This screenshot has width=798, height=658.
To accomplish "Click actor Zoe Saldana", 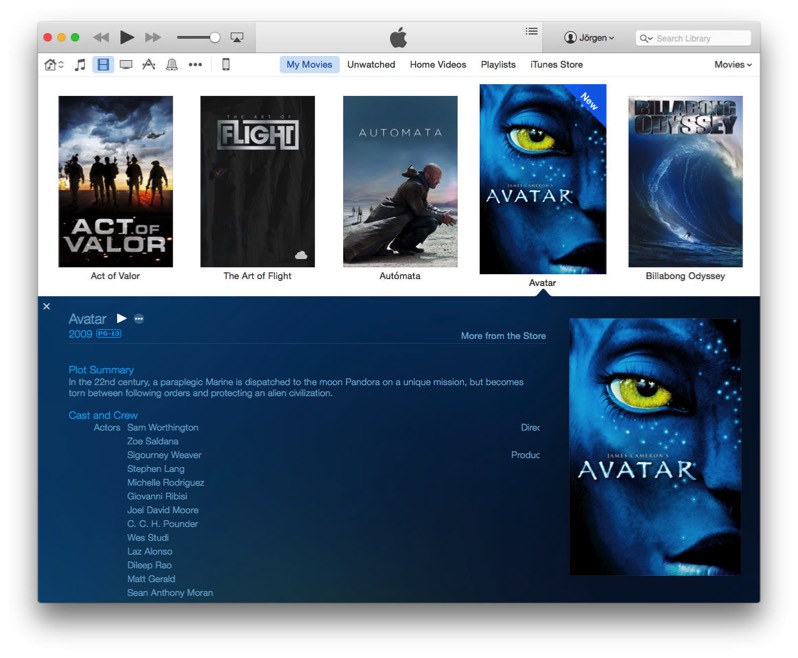I will 153,441.
